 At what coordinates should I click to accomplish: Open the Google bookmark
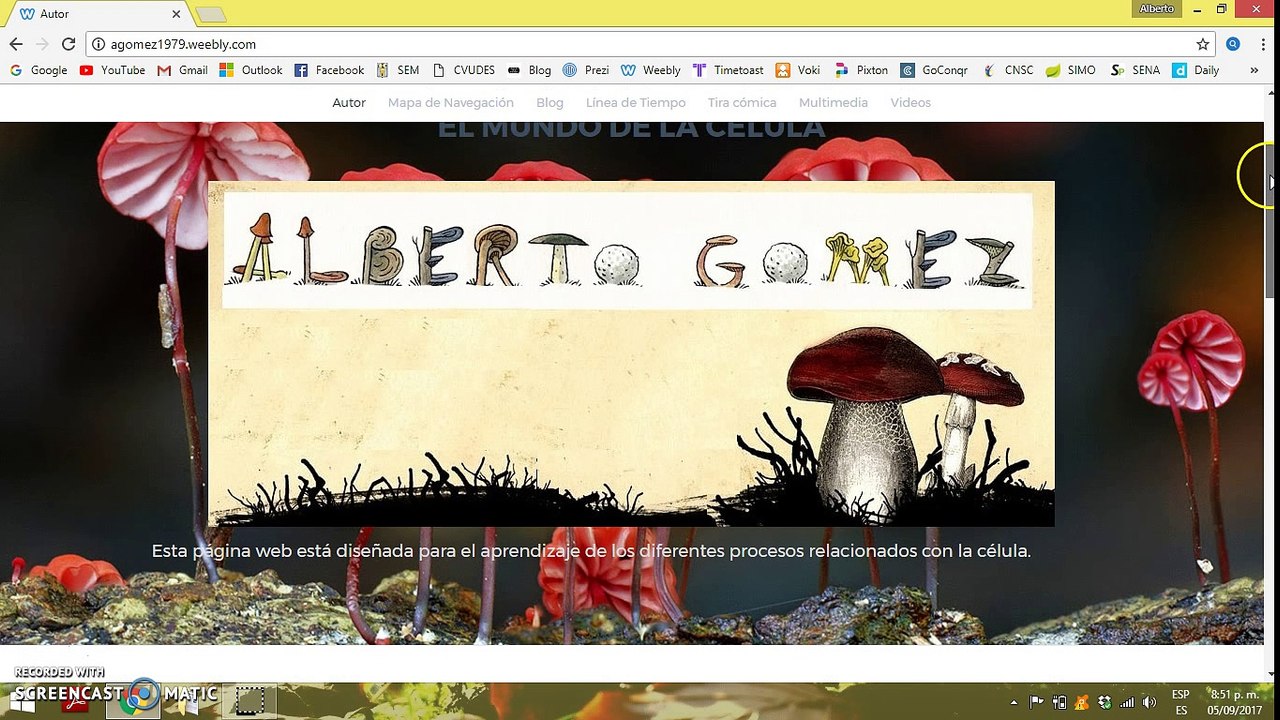(39, 70)
